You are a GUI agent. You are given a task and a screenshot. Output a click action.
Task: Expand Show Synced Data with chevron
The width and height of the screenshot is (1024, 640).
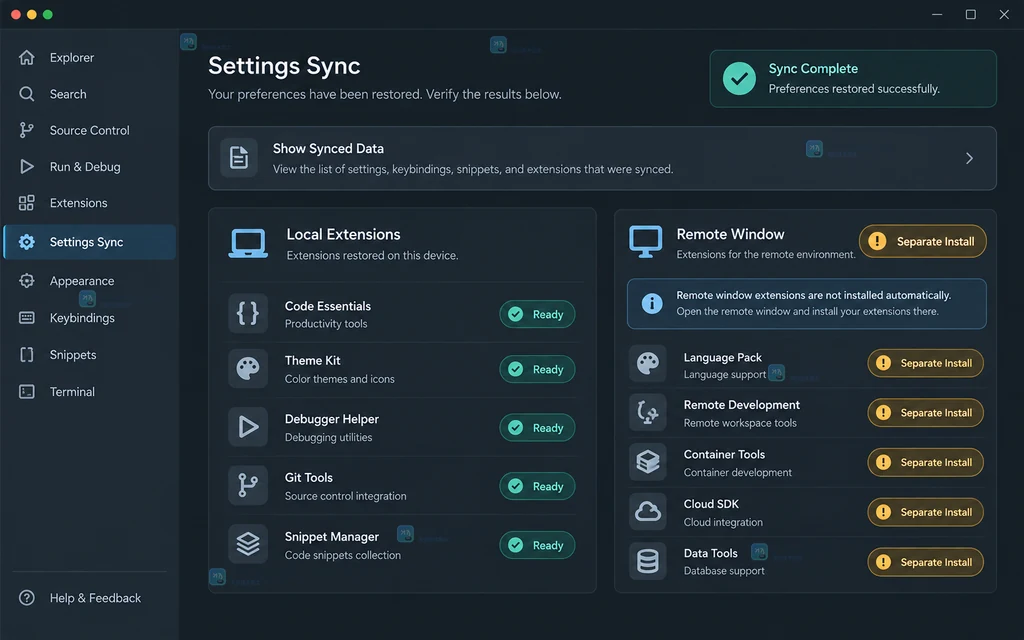(x=969, y=158)
